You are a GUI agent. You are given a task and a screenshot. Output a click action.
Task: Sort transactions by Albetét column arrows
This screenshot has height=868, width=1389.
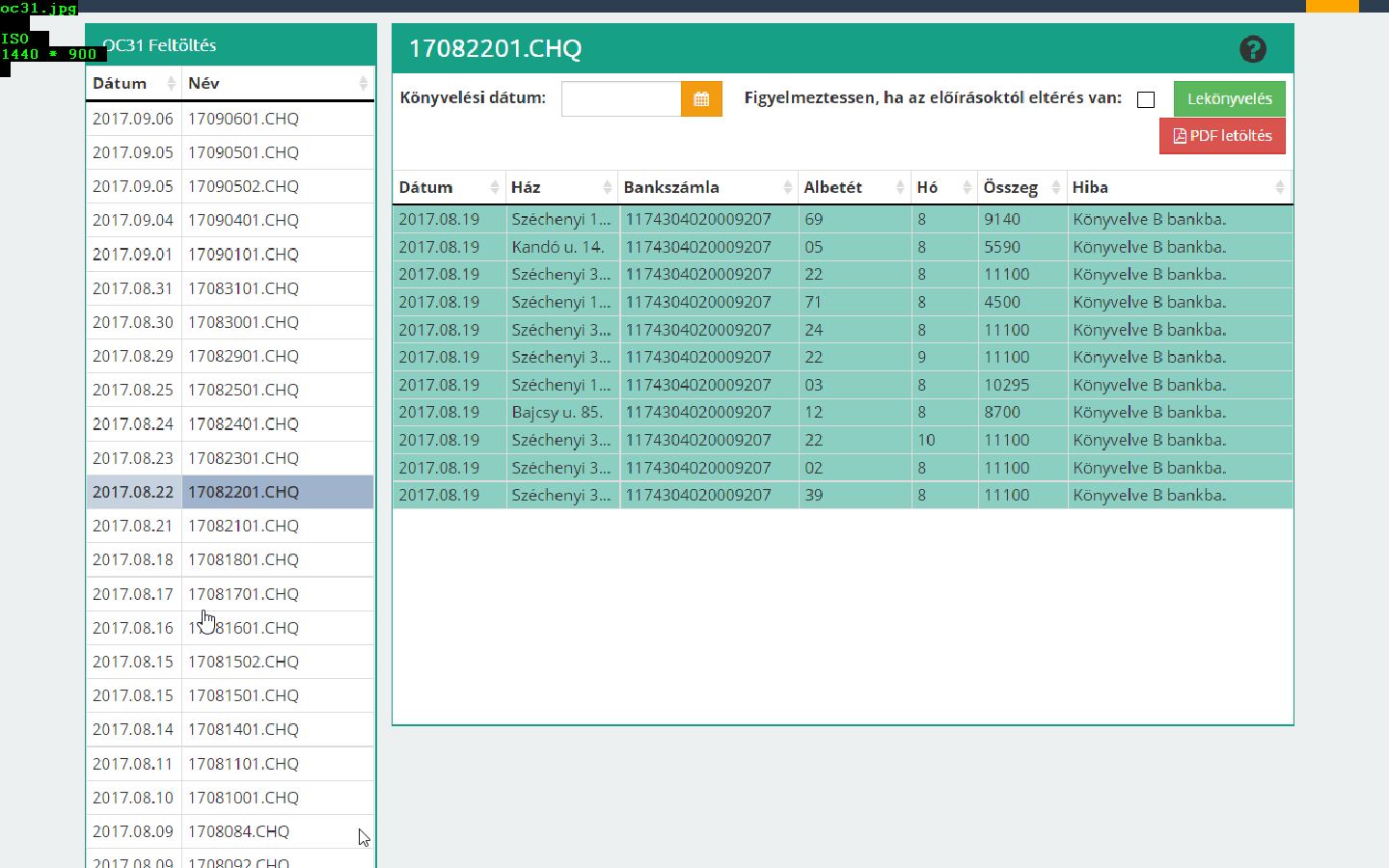coord(899,188)
